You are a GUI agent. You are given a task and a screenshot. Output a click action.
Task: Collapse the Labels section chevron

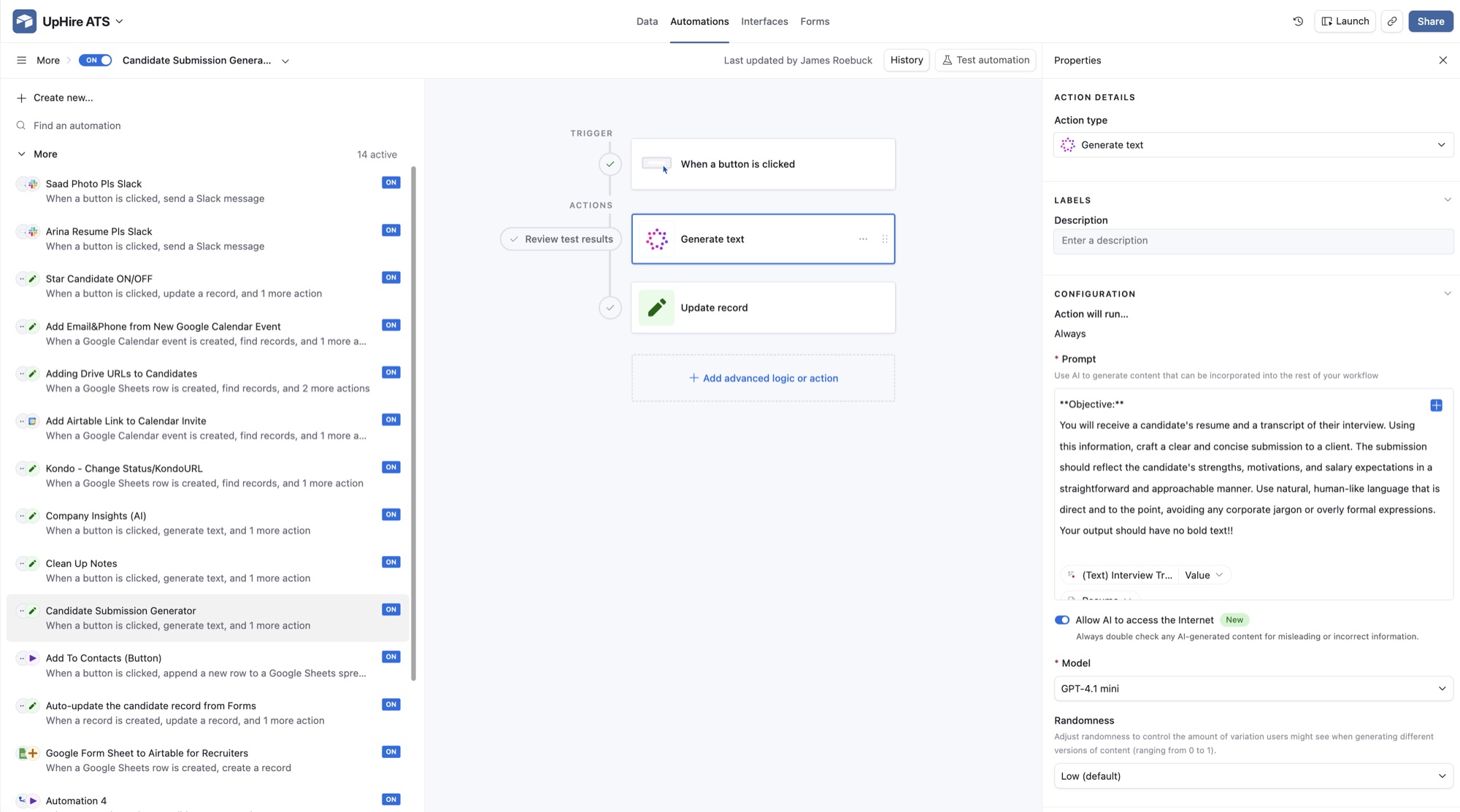point(1447,200)
